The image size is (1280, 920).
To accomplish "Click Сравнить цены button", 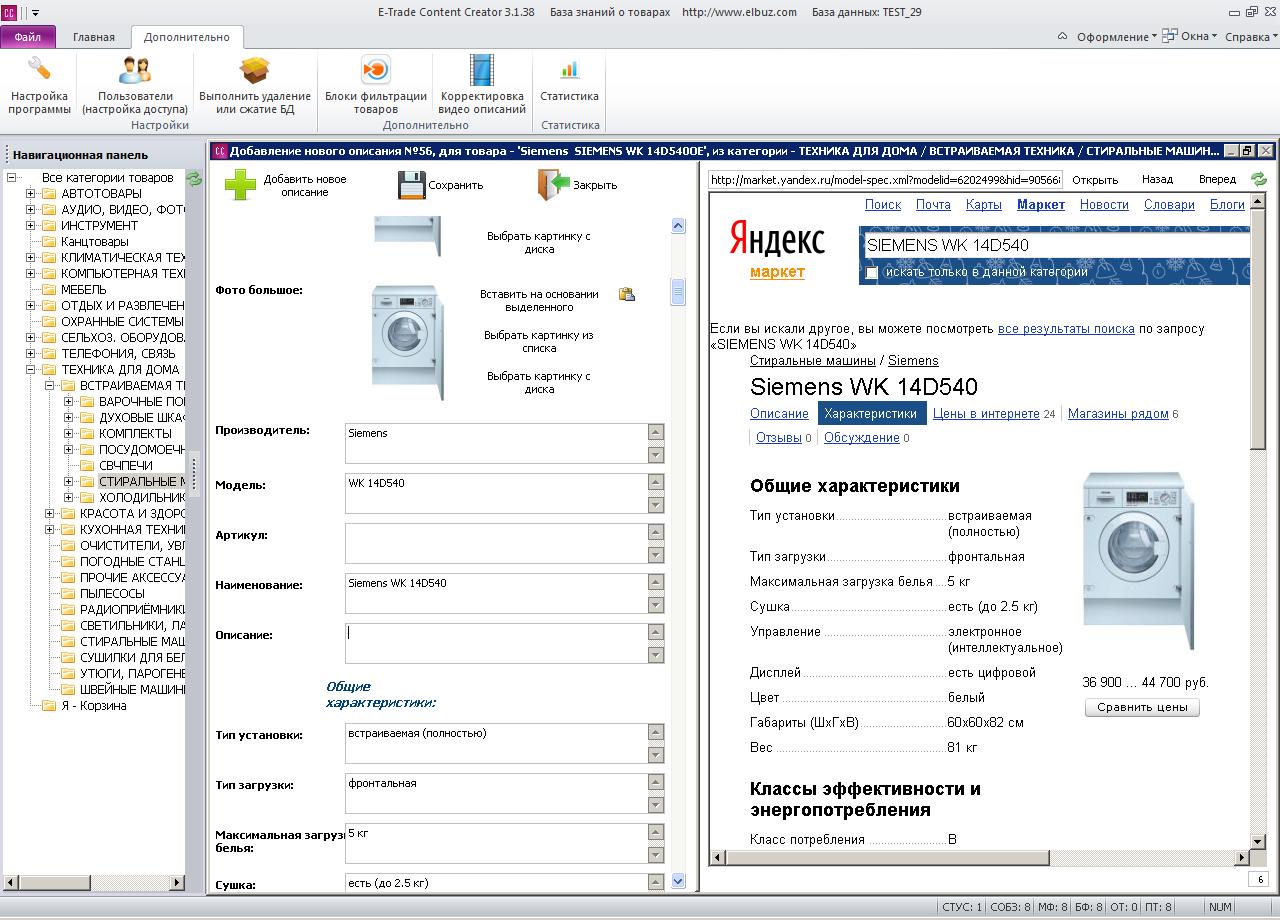I will point(1142,707).
